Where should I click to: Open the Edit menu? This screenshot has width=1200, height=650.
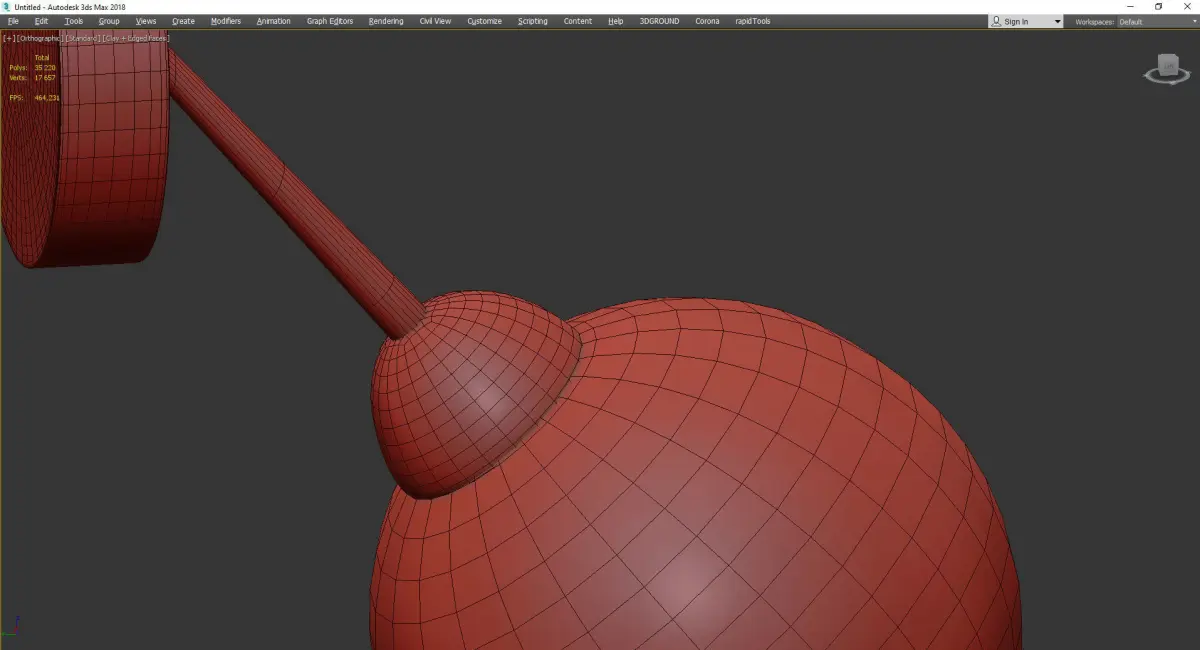(x=41, y=21)
